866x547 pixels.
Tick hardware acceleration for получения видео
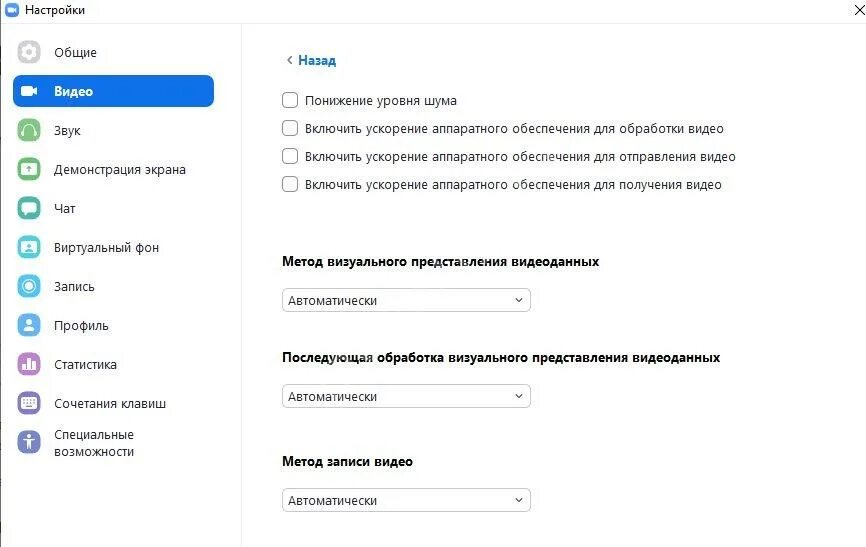pyautogui.click(x=290, y=184)
